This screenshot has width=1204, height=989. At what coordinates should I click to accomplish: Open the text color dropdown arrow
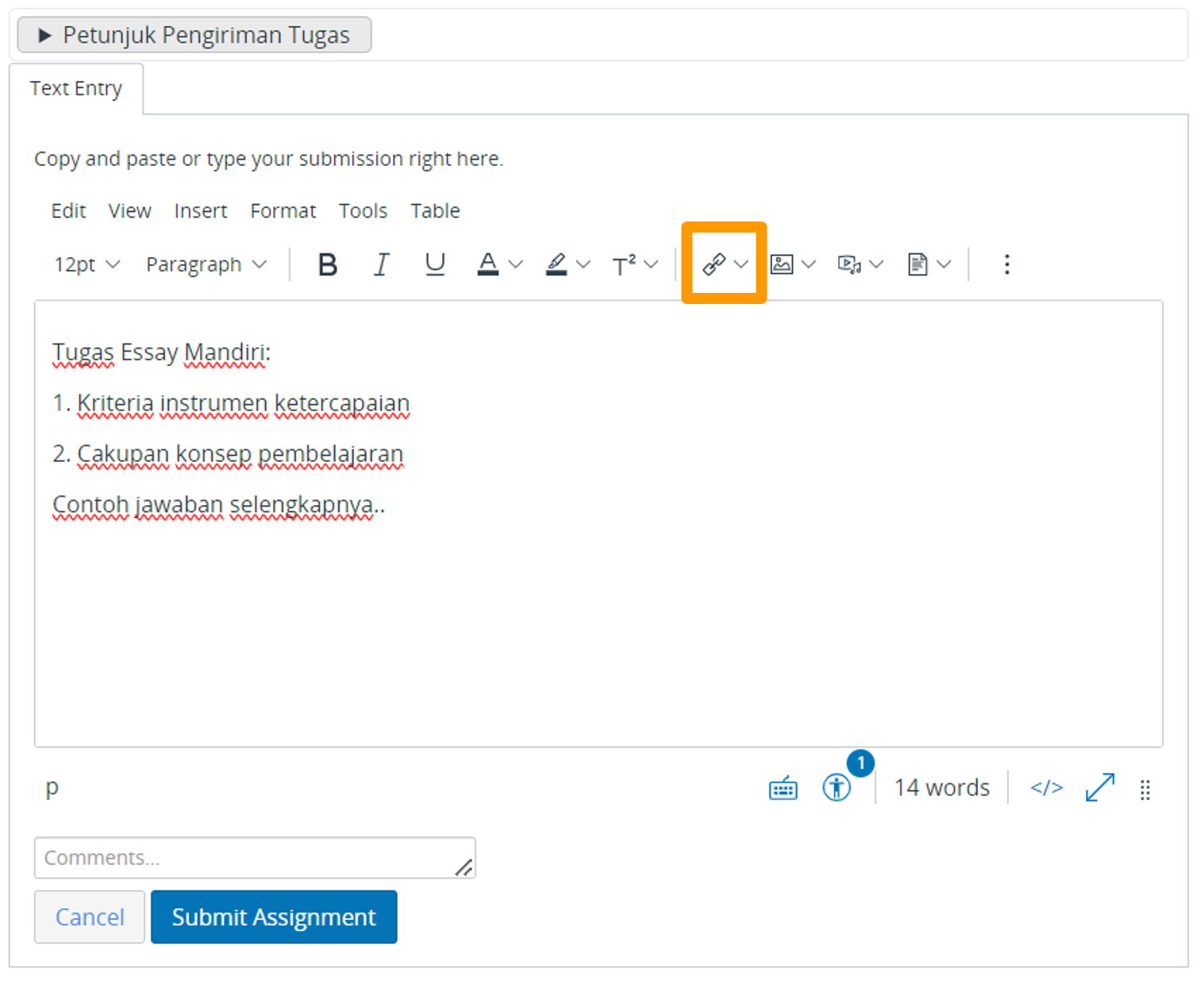(516, 264)
